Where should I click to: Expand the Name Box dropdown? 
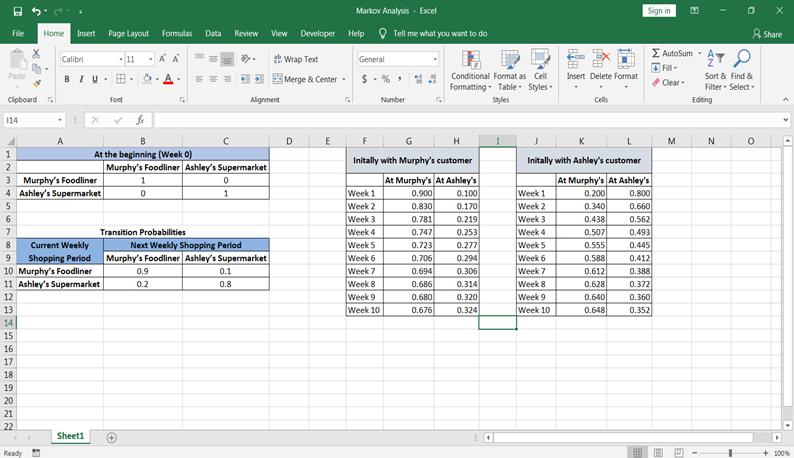tap(60, 120)
